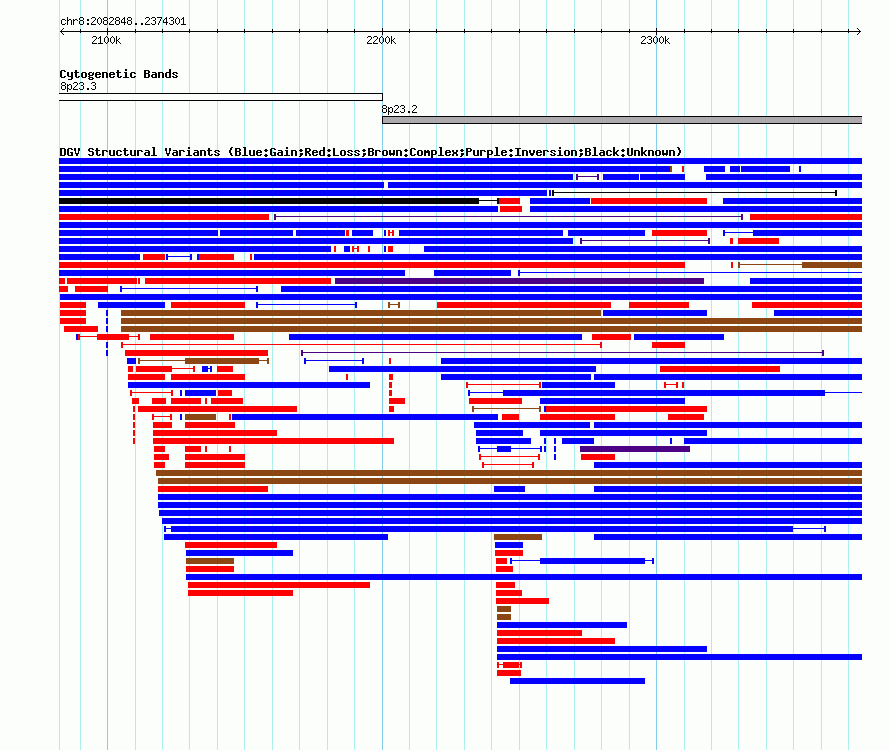Click the short purple inversion bar near 2290k
This screenshot has height=750, width=890.
pyautogui.click(x=635, y=449)
